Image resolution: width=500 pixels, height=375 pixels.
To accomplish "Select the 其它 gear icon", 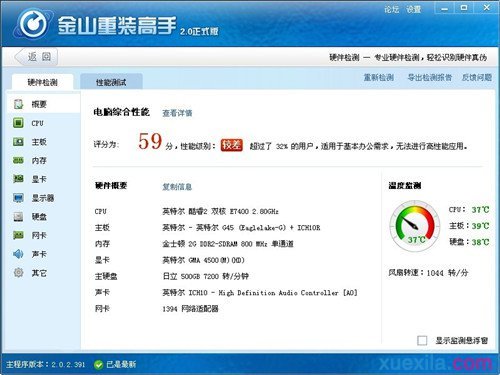I will 18,273.
